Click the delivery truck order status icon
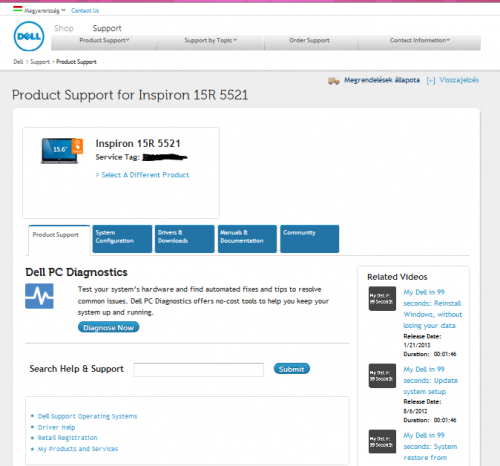 334,80
